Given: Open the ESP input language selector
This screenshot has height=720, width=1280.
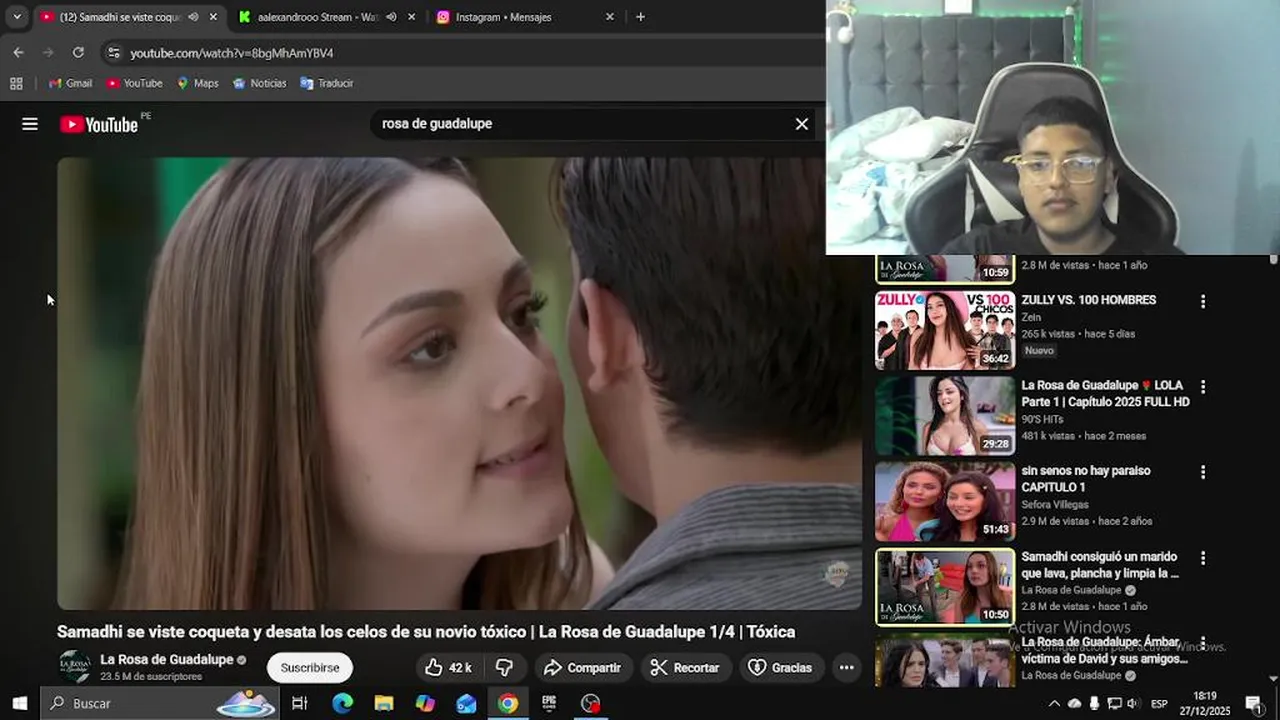Looking at the screenshot, I should tap(1159, 703).
